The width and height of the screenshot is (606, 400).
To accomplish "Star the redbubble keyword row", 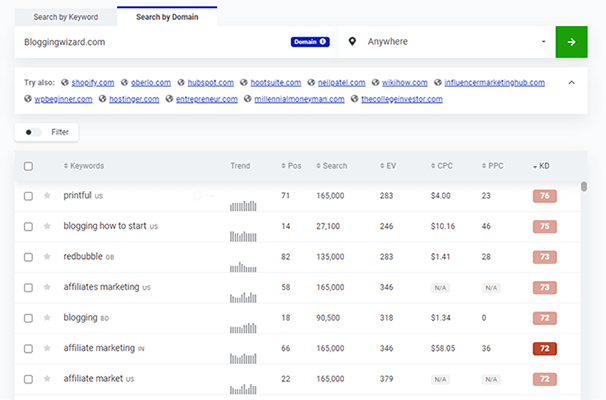I will pos(47,257).
